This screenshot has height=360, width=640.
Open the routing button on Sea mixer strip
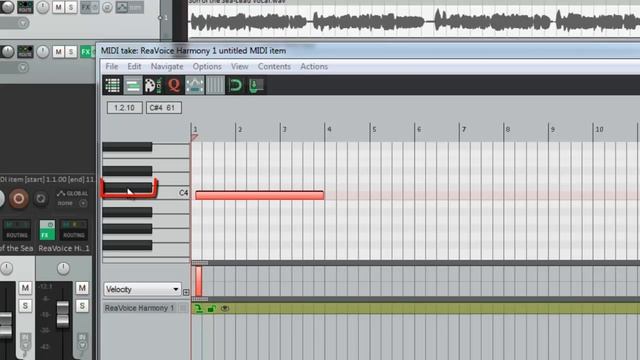pyautogui.click(x=17, y=230)
